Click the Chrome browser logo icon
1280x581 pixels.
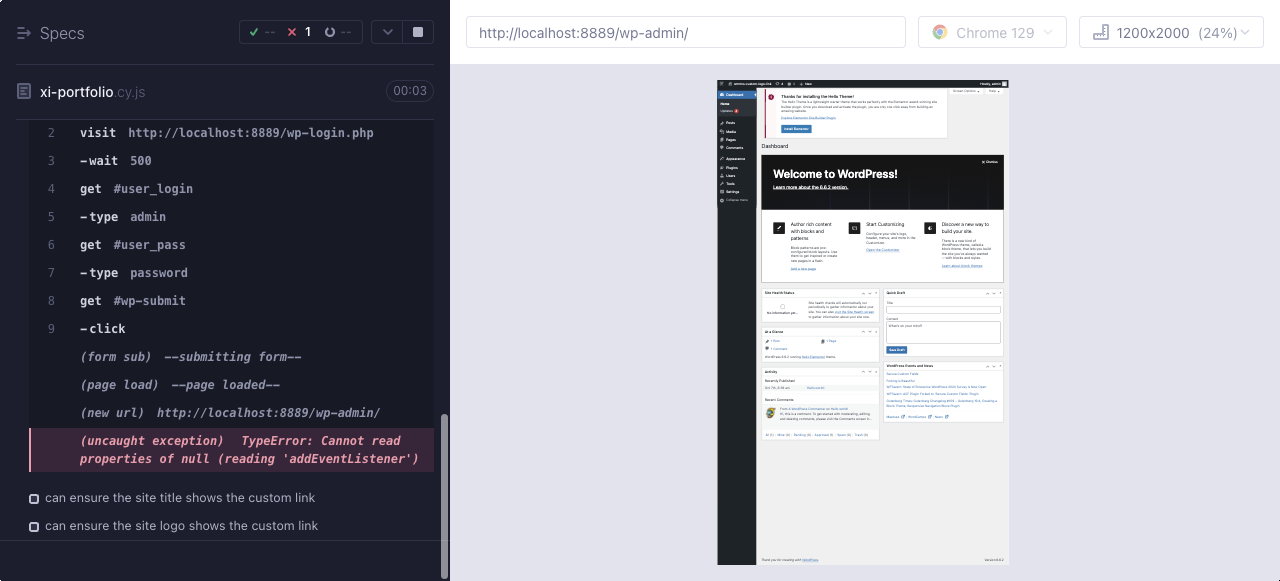pos(940,33)
